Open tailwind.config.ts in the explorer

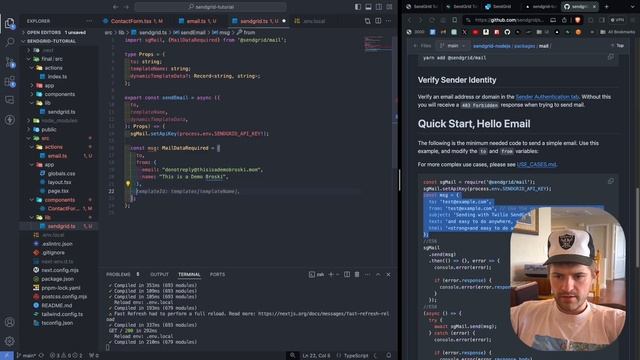point(62,314)
